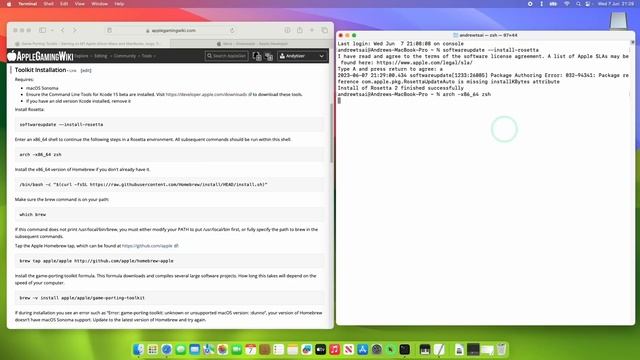Open Messages from the Dock

coord(181,349)
